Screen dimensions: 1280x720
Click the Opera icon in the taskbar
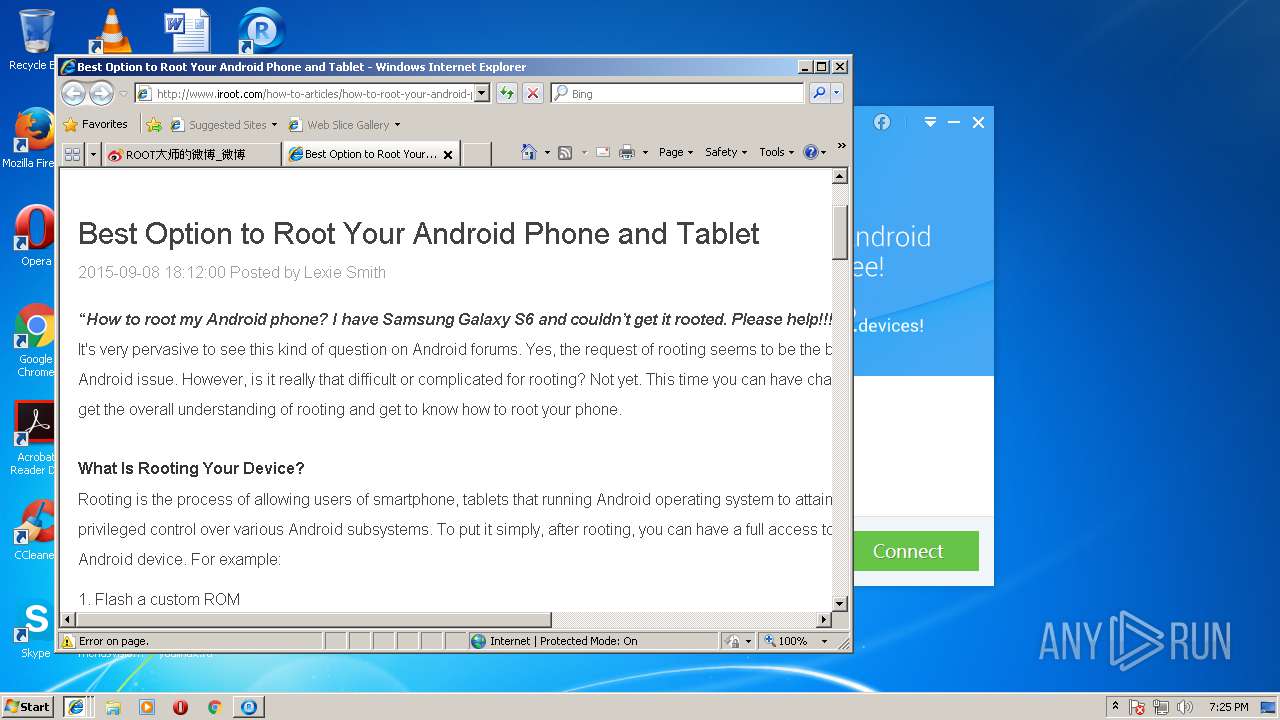click(x=181, y=707)
